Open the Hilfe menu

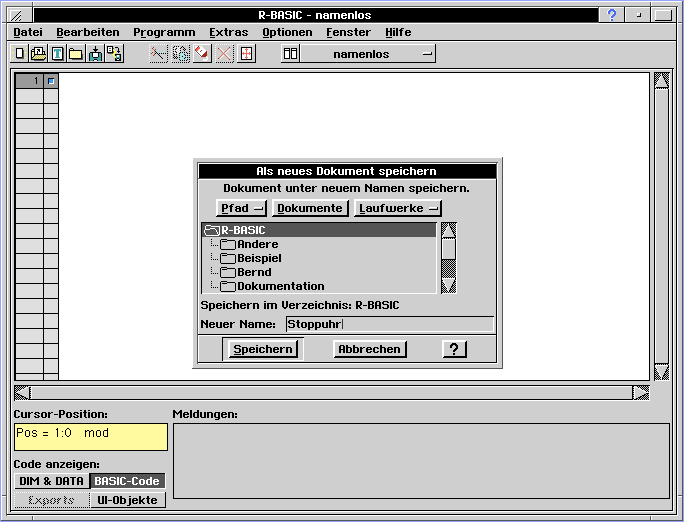398,32
